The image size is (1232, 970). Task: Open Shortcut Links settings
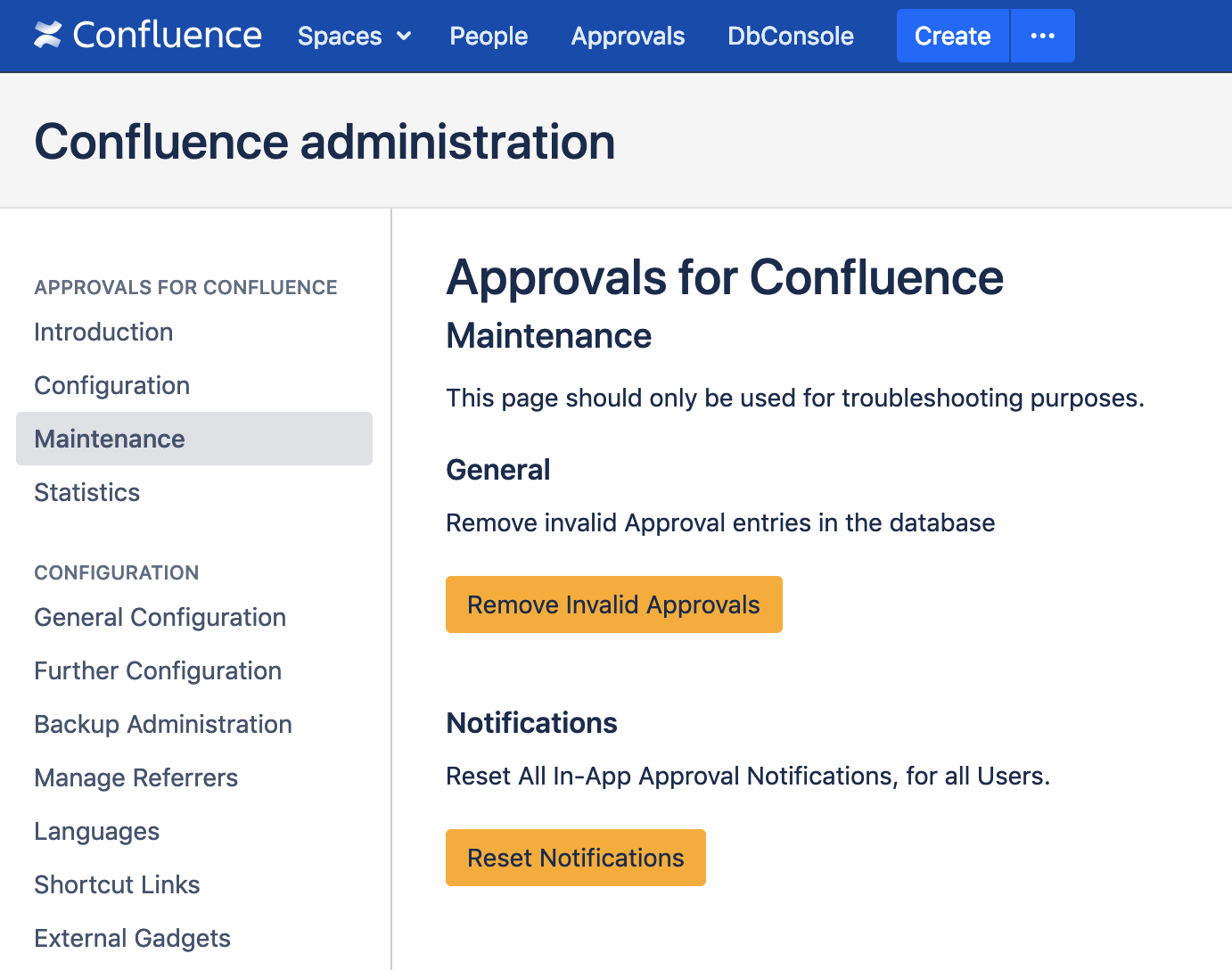click(x=117, y=884)
